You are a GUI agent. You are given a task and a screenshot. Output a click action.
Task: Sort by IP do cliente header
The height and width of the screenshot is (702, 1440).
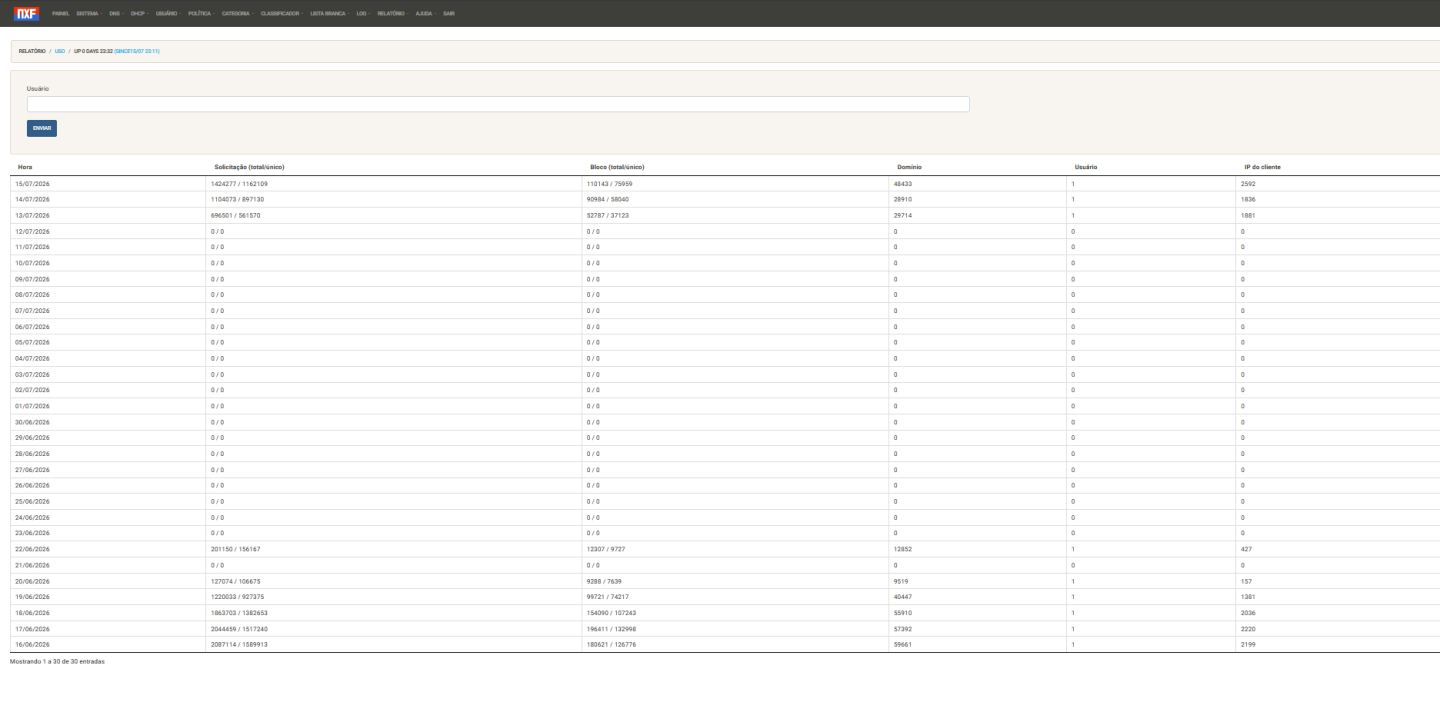[1262, 167]
